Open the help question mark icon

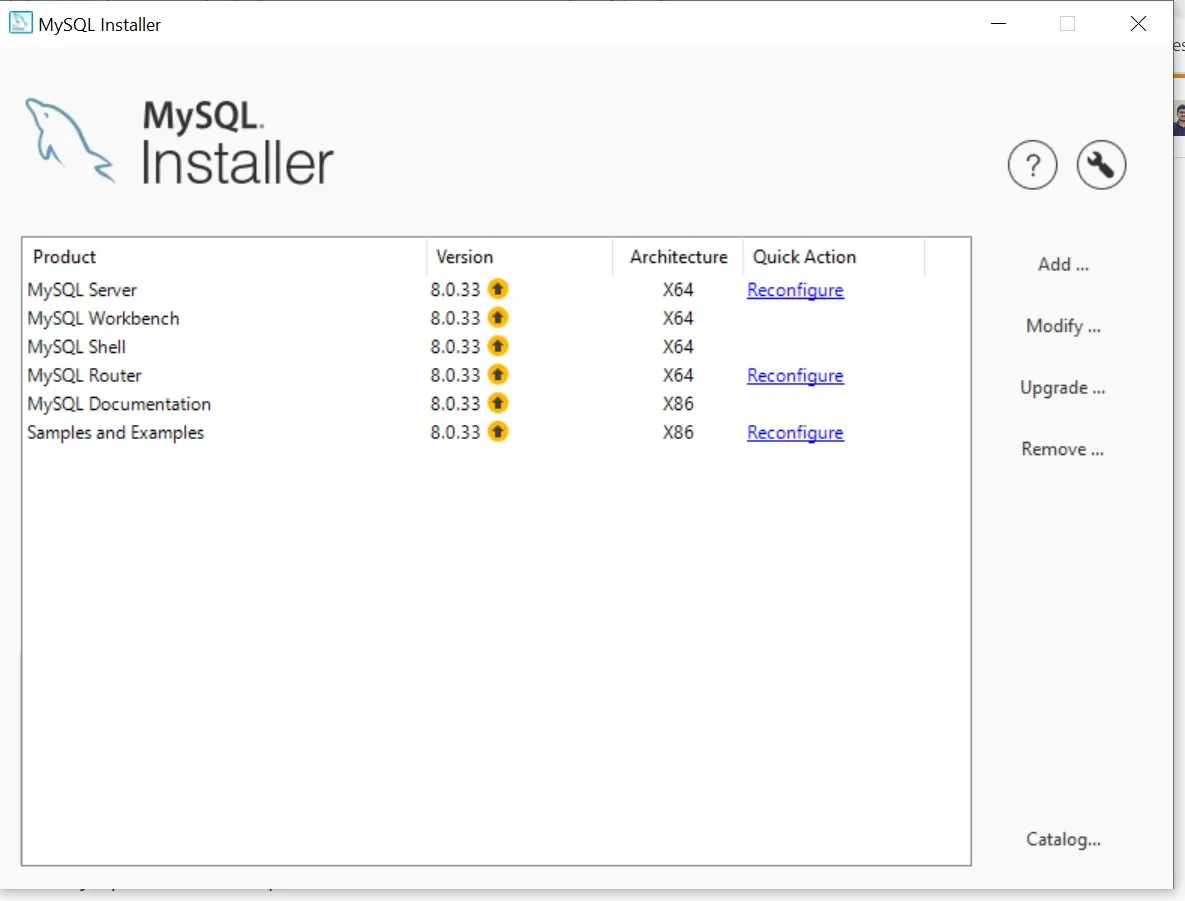coord(1032,165)
